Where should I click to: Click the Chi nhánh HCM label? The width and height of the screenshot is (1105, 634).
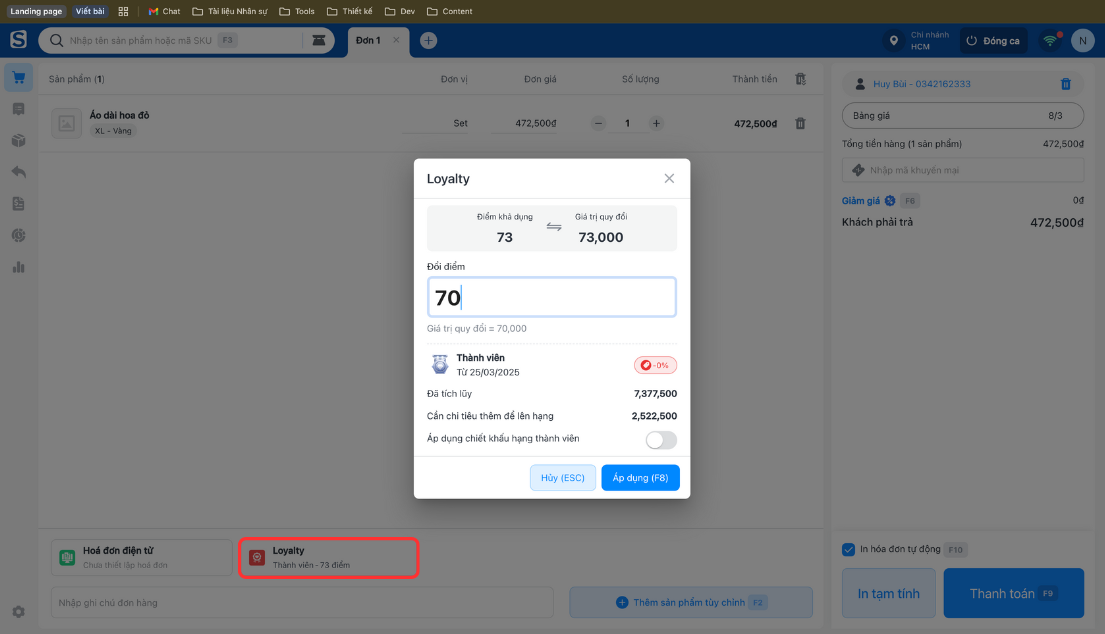[930, 40]
